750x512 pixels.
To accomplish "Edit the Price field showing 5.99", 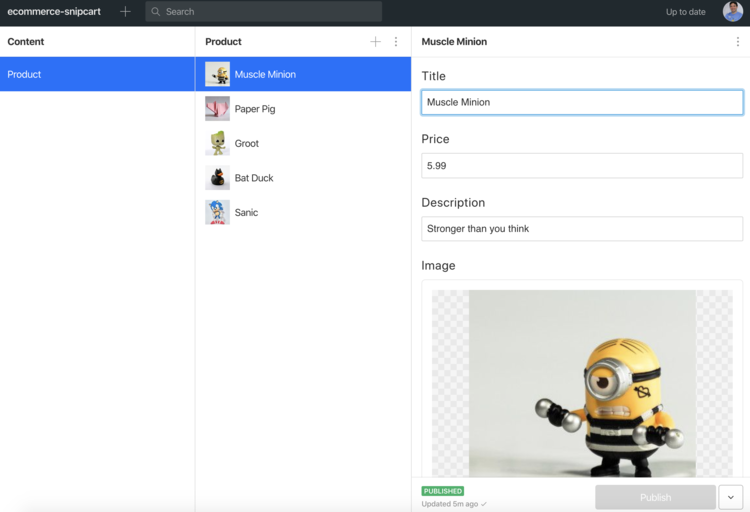I will [x=582, y=166].
